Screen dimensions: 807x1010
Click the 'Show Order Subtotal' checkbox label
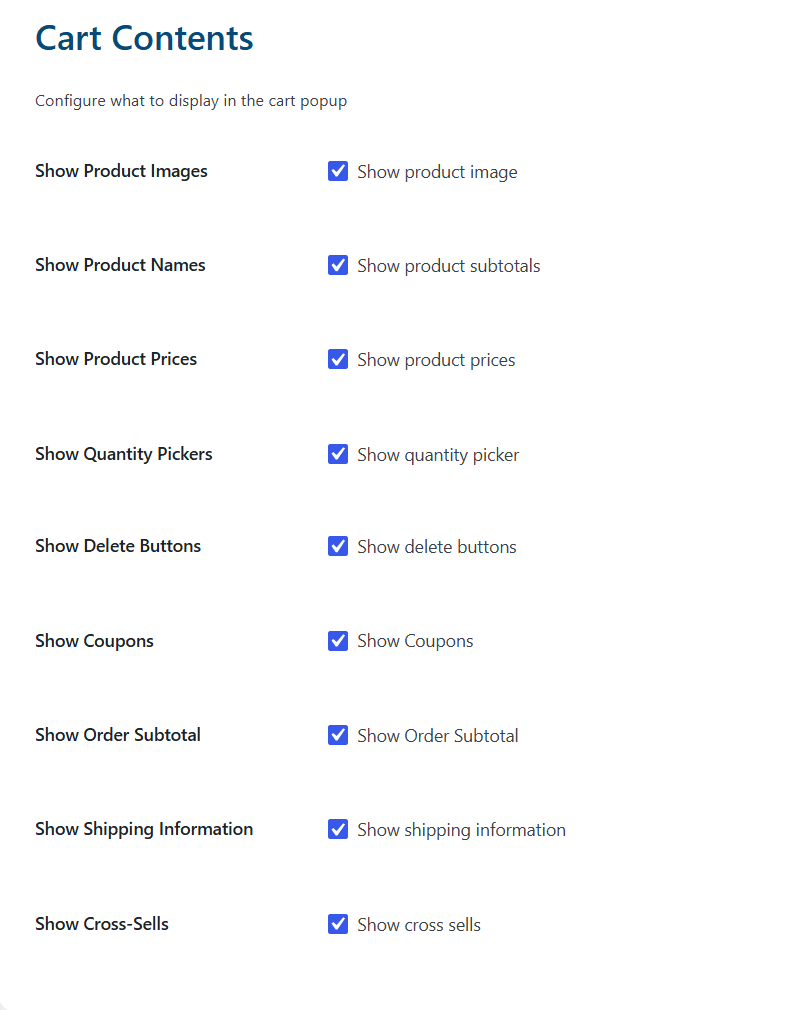tap(438, 736)
